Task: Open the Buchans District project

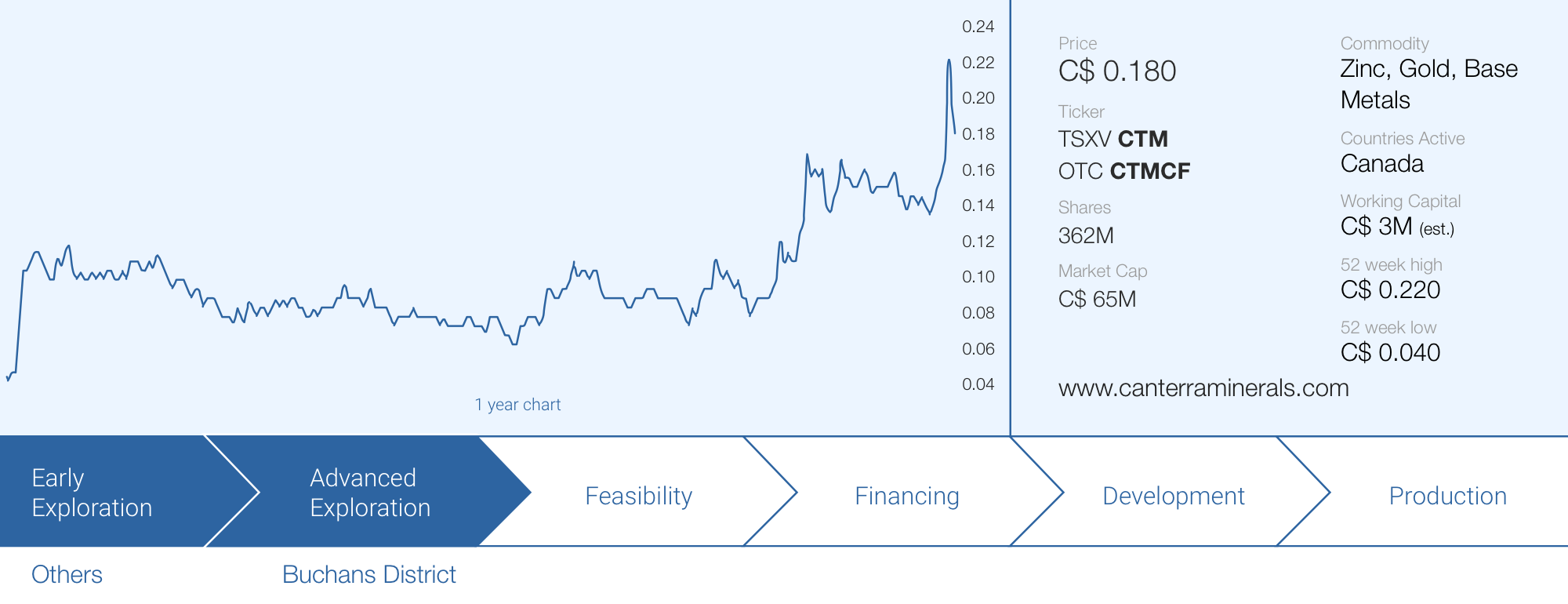Action: pyautogui.click(x=368, y=574)
